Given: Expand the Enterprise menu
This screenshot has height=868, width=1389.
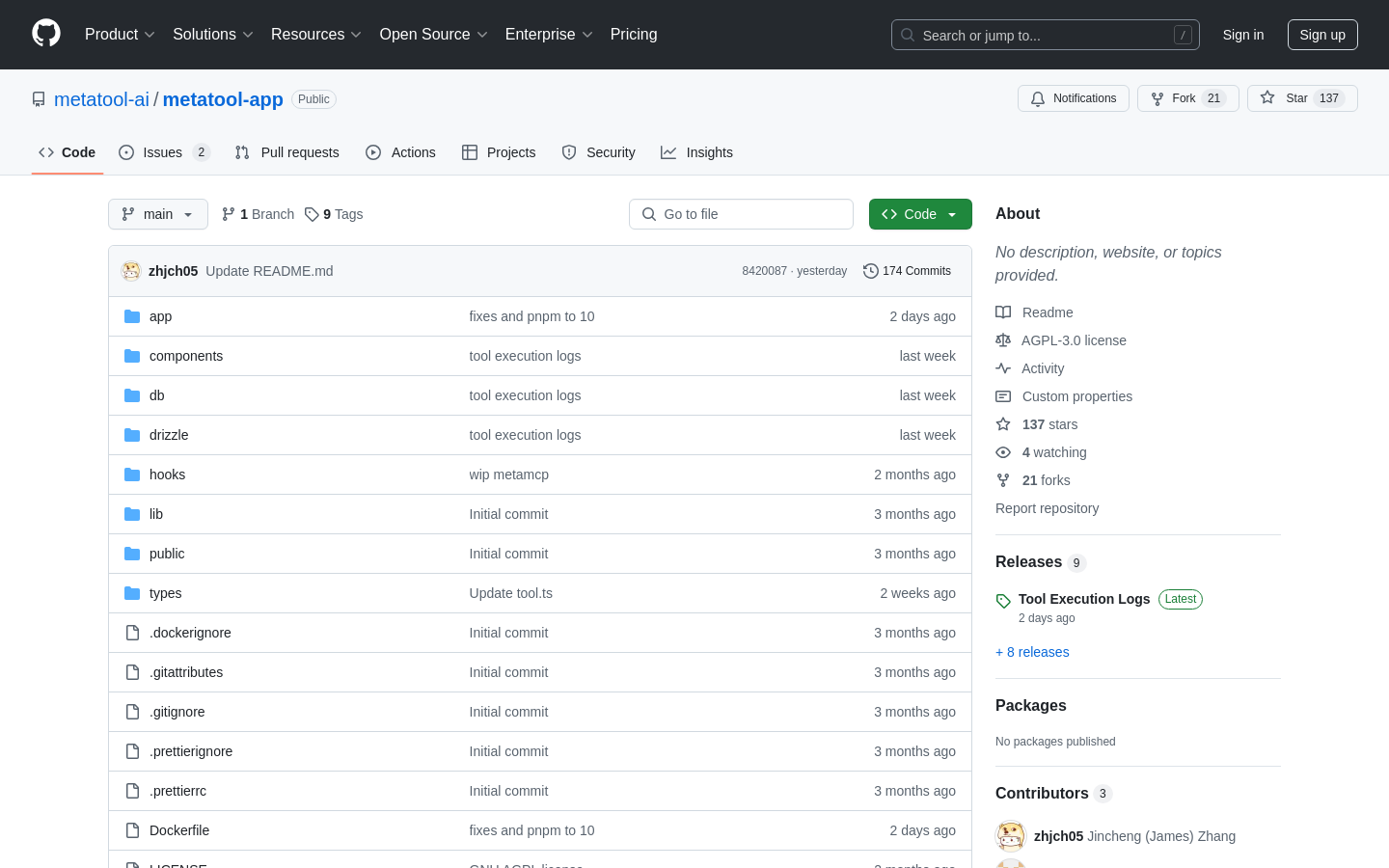Looking at the screenshot, I should coord(549,35).
